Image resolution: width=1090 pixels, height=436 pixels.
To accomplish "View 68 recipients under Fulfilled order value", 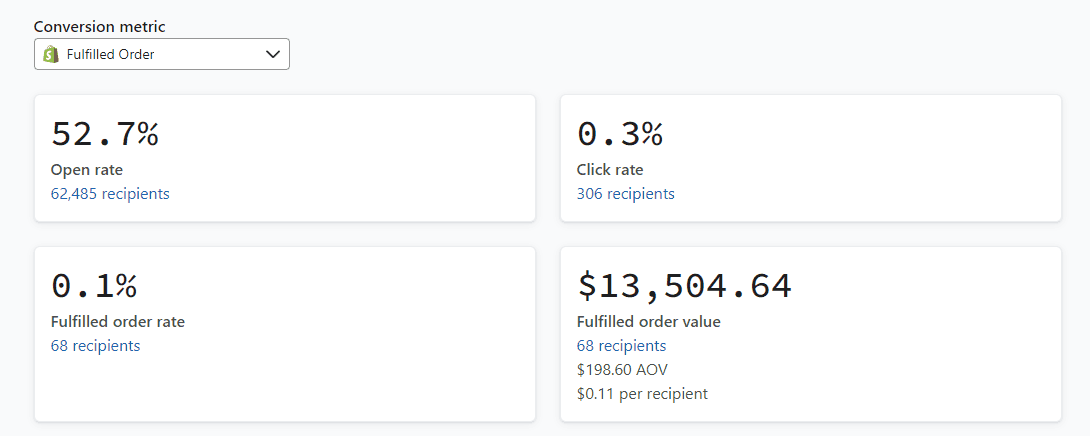I will (x=621, y=346).
